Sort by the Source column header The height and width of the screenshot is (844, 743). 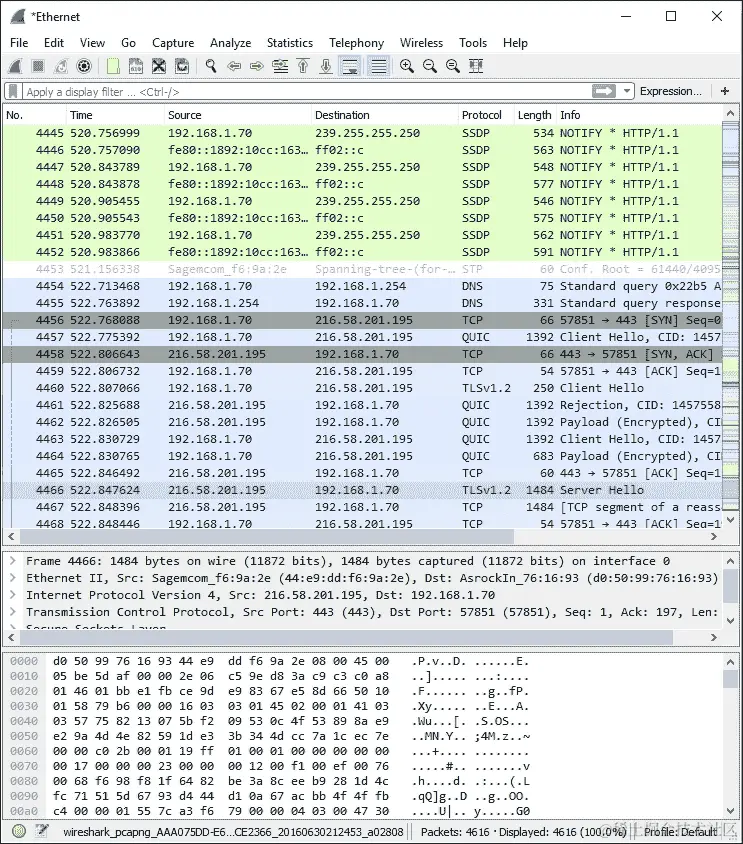(237, 115)
